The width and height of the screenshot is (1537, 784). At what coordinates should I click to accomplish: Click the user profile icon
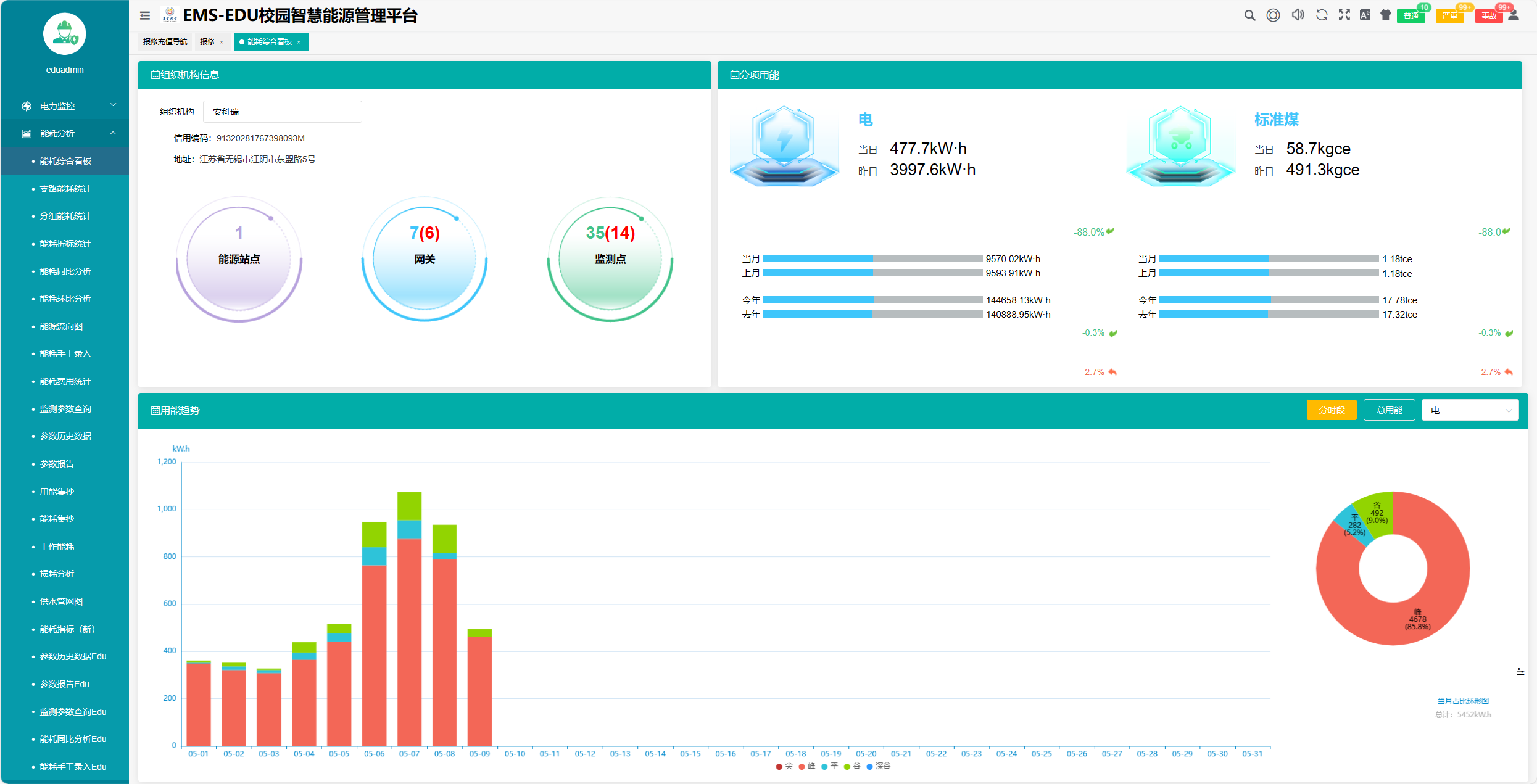1514,15
